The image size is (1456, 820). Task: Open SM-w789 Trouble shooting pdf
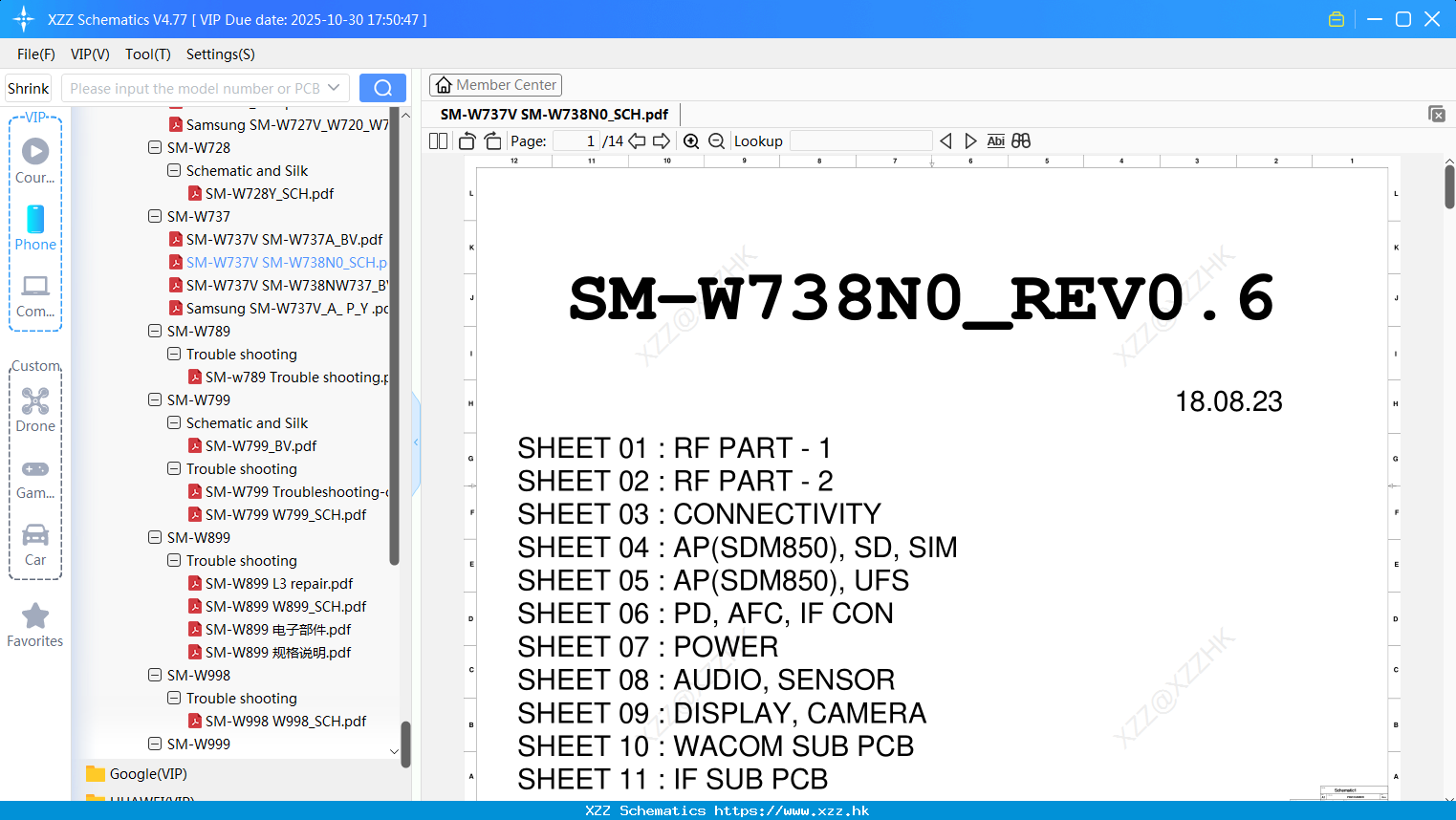pyautogui.click(x=289, y=377)
